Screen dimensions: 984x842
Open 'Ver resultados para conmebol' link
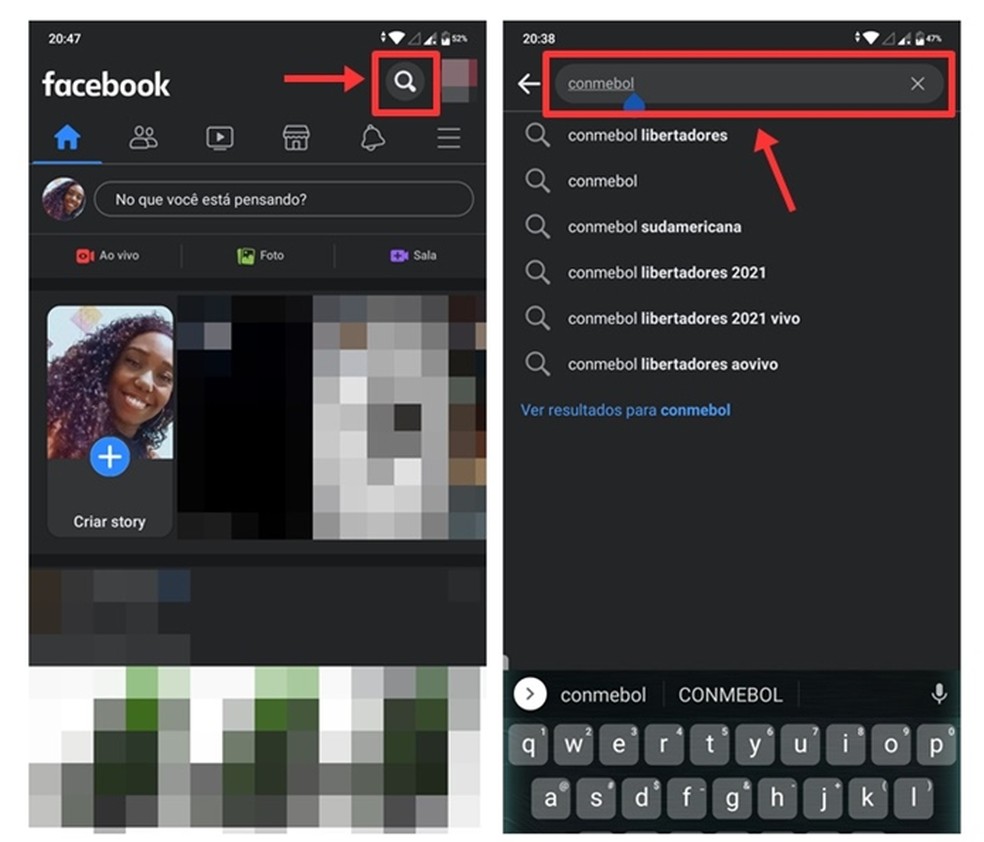point(626,410)
